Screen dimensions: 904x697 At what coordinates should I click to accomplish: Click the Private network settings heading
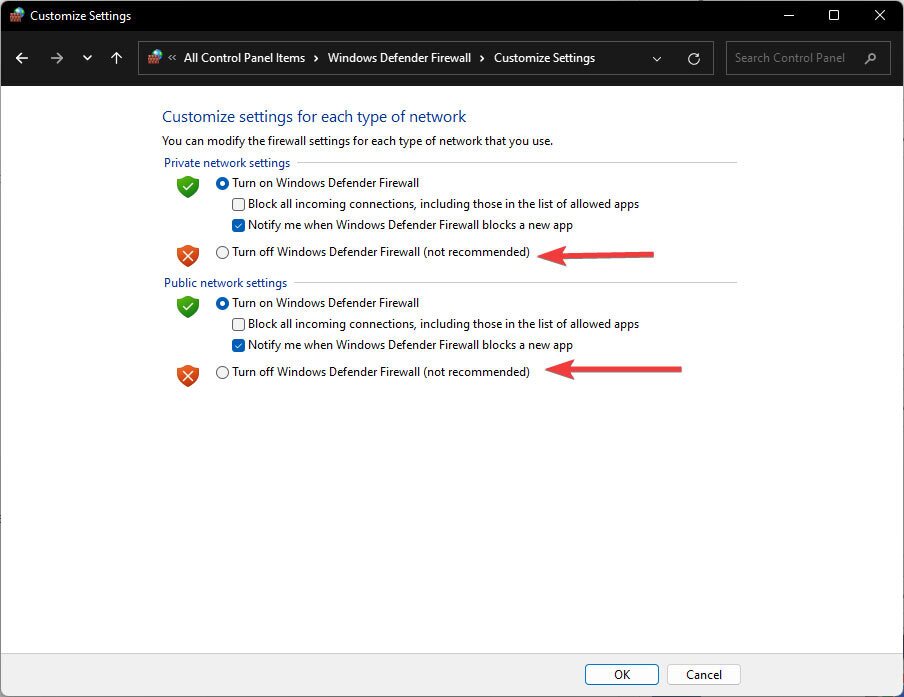tap(227, 163)
